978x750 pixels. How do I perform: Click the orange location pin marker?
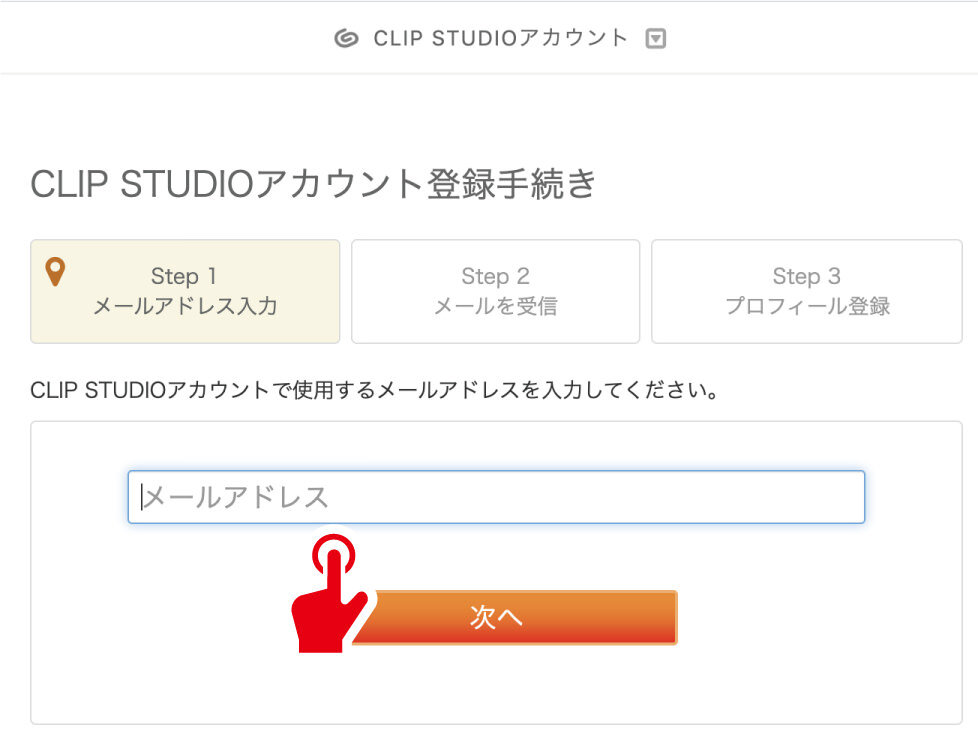coord(57,272)
